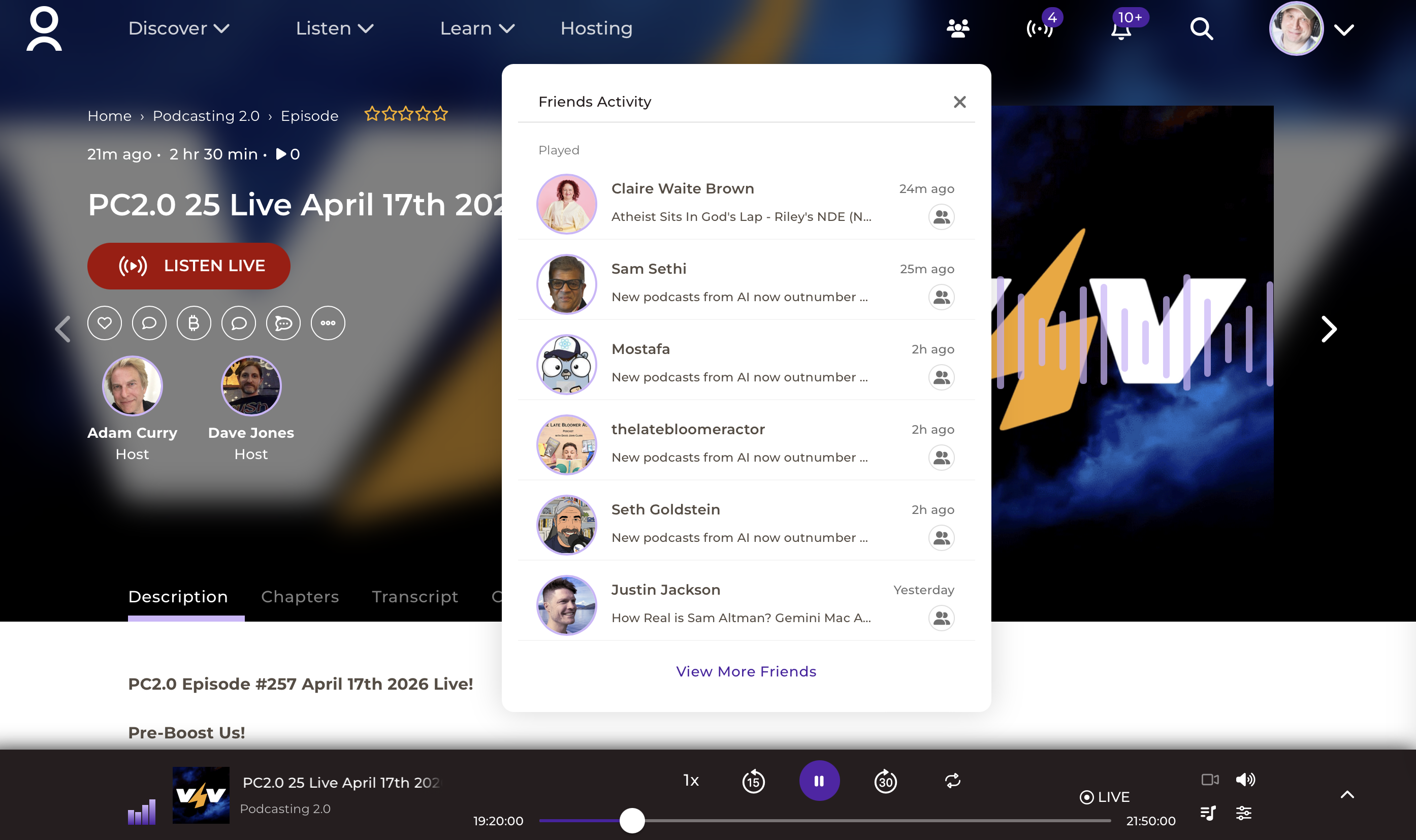This screenshot has height=840, width=1416.
Task: Expand the player with the up chevron
Action: 1347,795
